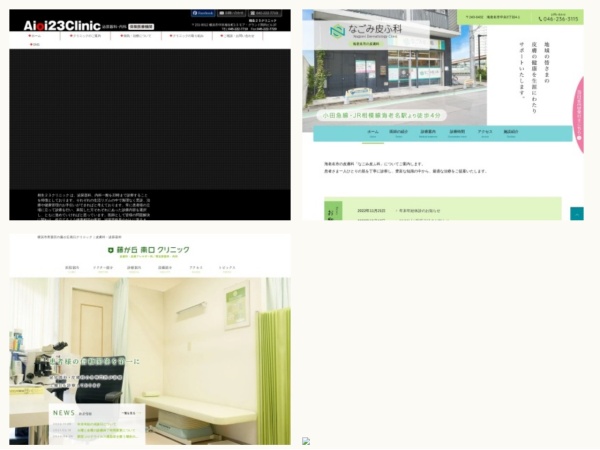Select アクセス in the 藤が丘 clinic nav
This screenshot has width=600, height=450.
196,269
